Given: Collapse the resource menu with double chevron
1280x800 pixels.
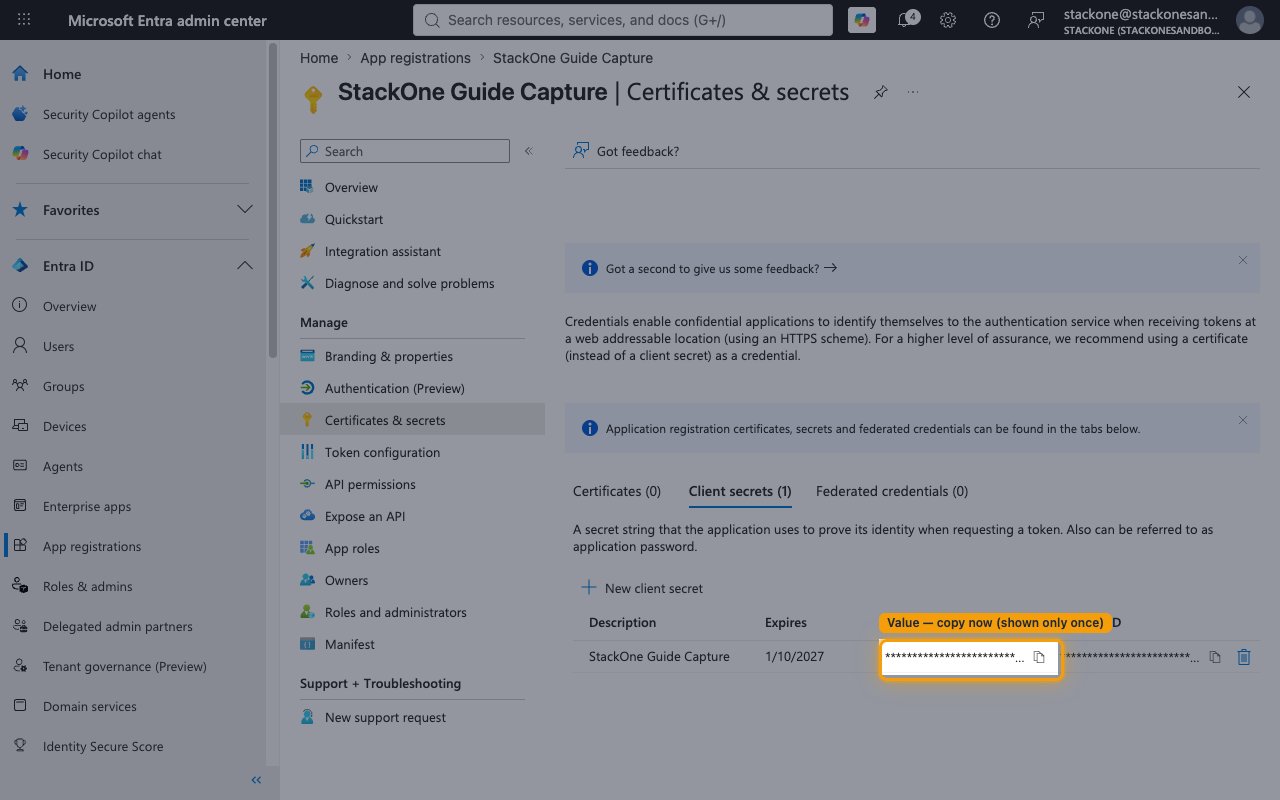Looking at the screenshot, I should (x=529, y=151).
